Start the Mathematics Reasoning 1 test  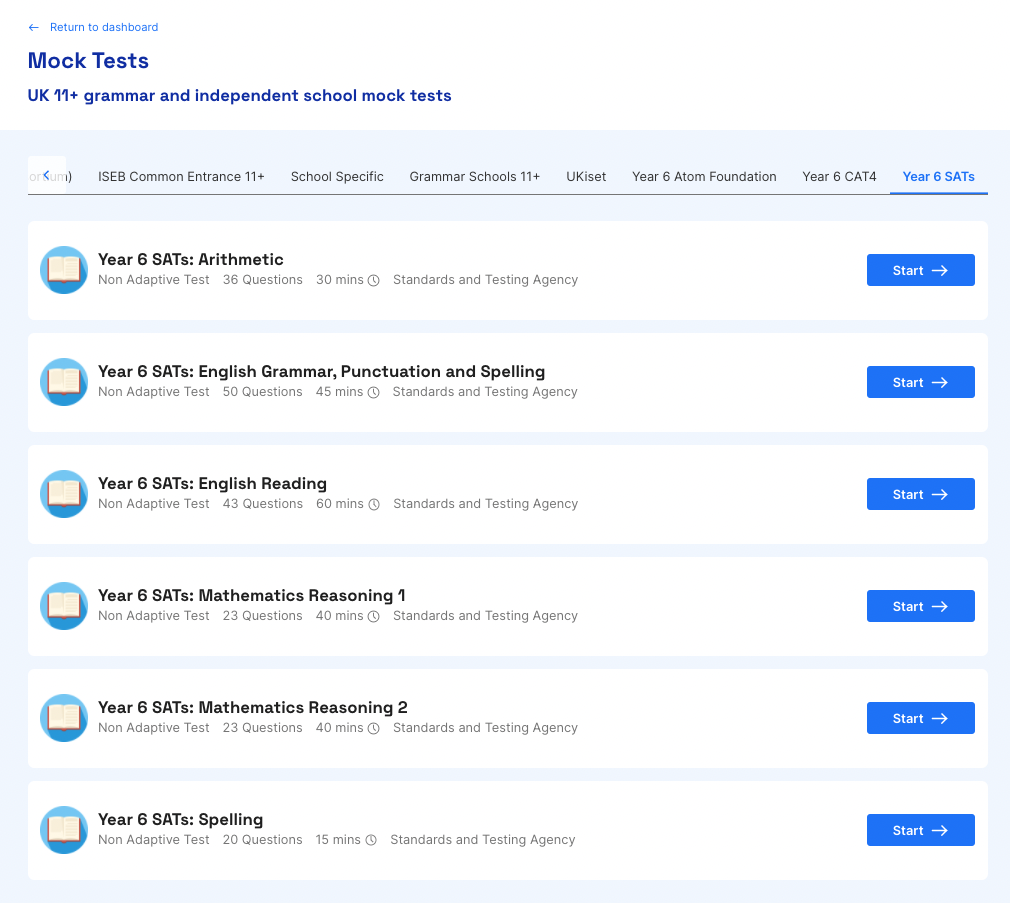920,606
